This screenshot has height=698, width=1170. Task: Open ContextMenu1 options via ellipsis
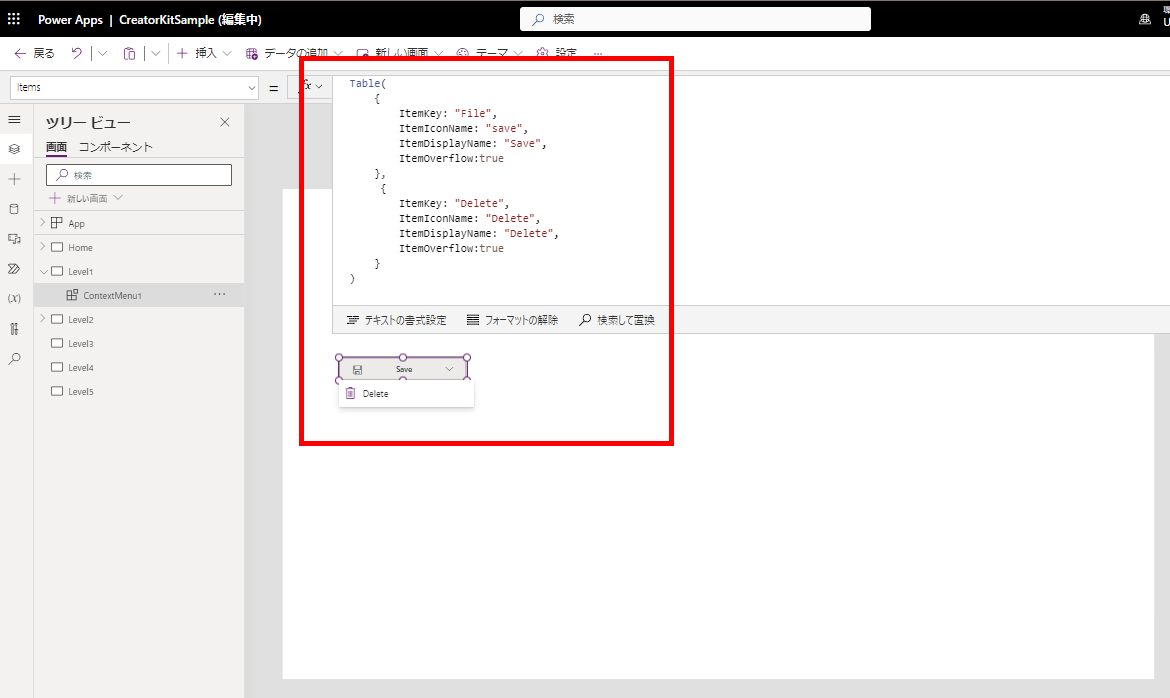point(219,294)
